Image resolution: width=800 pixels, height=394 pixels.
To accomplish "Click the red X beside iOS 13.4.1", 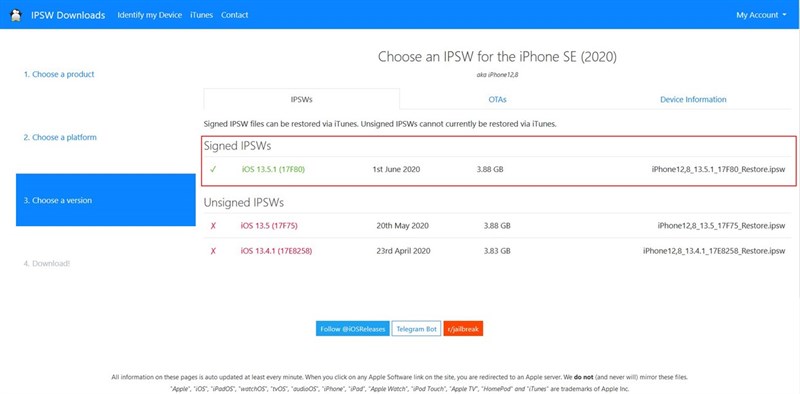I will tap(213, 251).
